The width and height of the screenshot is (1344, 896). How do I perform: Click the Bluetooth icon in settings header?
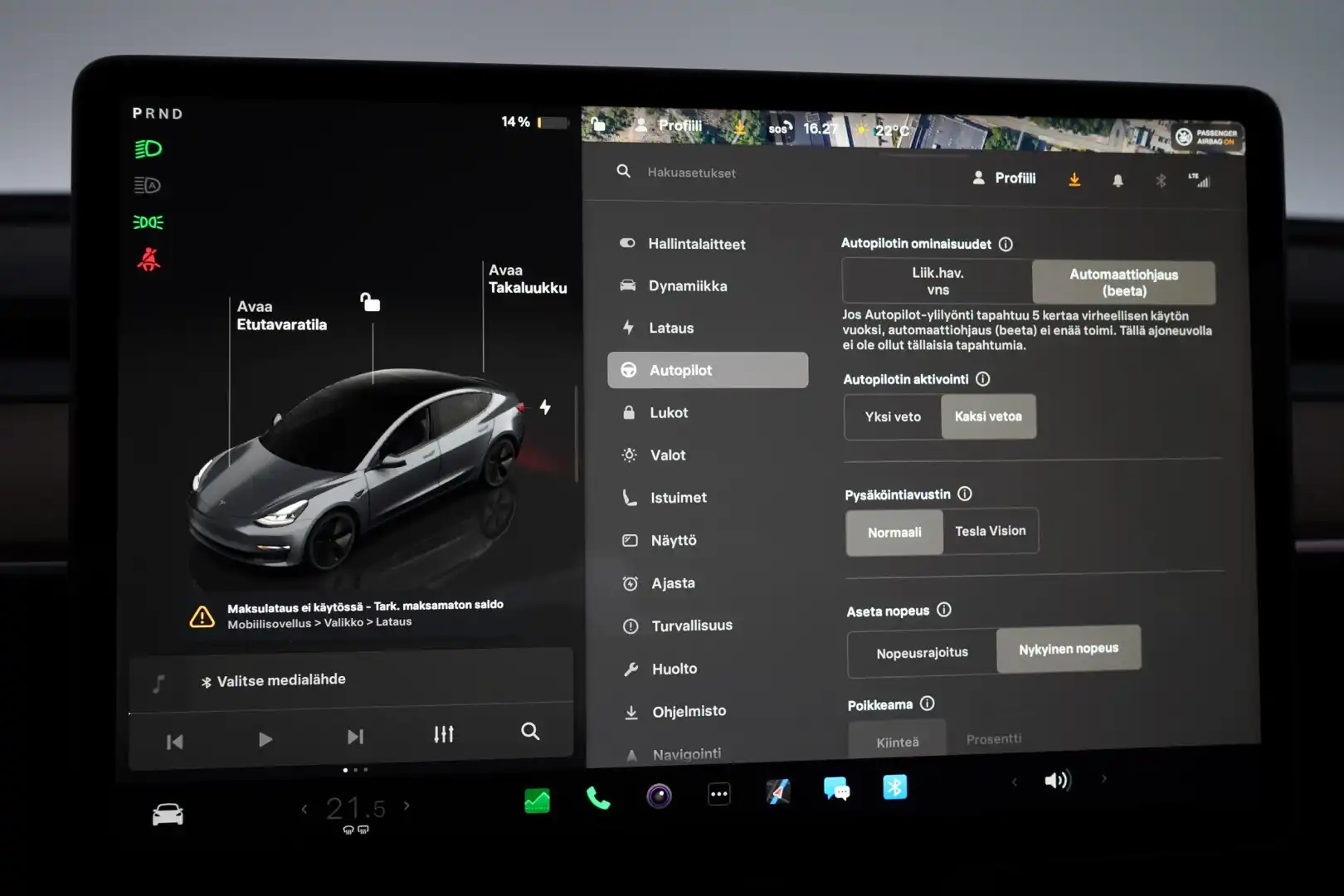pos(1161,180)
